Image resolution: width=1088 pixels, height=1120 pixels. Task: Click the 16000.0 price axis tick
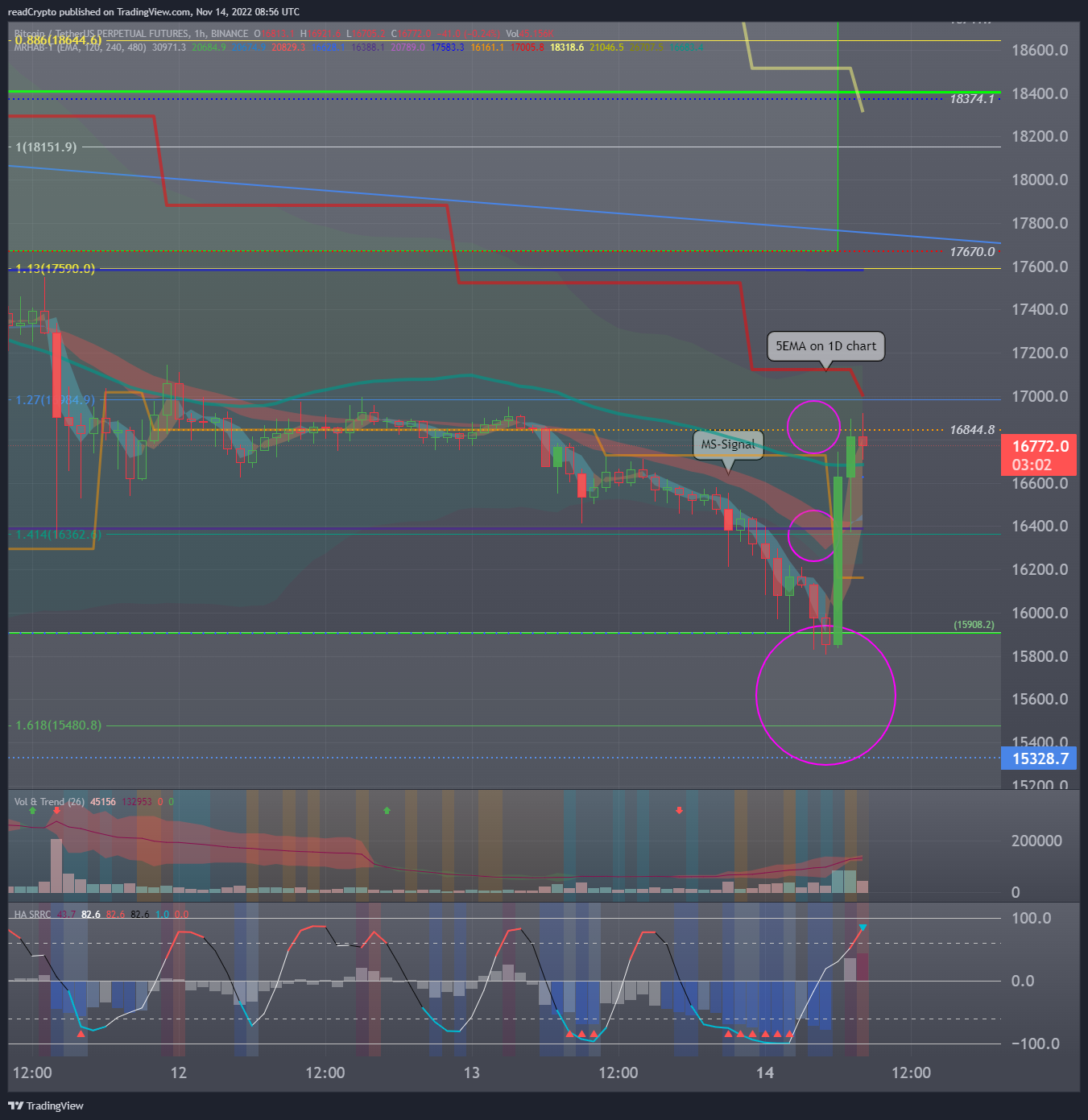[1040, 613]
